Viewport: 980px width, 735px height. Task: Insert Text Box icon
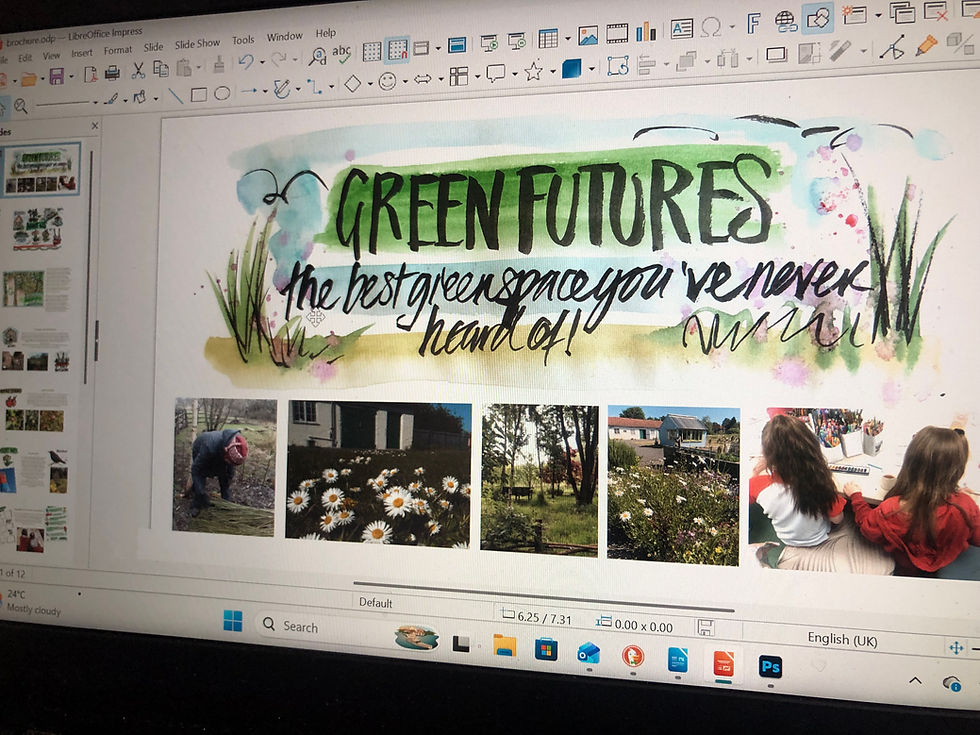click(681, 29)
